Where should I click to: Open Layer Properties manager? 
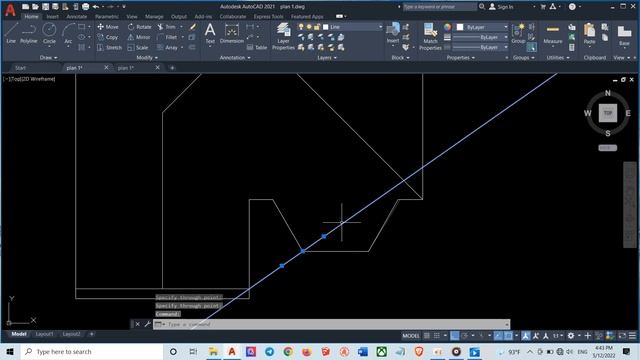pos(283,36)
